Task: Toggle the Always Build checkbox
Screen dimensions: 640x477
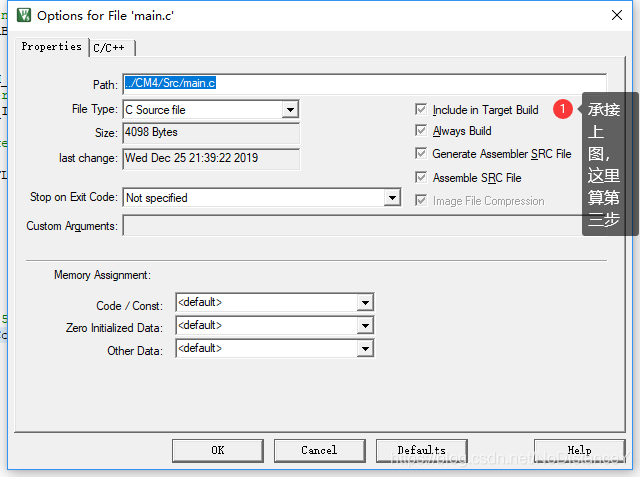Action: [x=421, y=131]
